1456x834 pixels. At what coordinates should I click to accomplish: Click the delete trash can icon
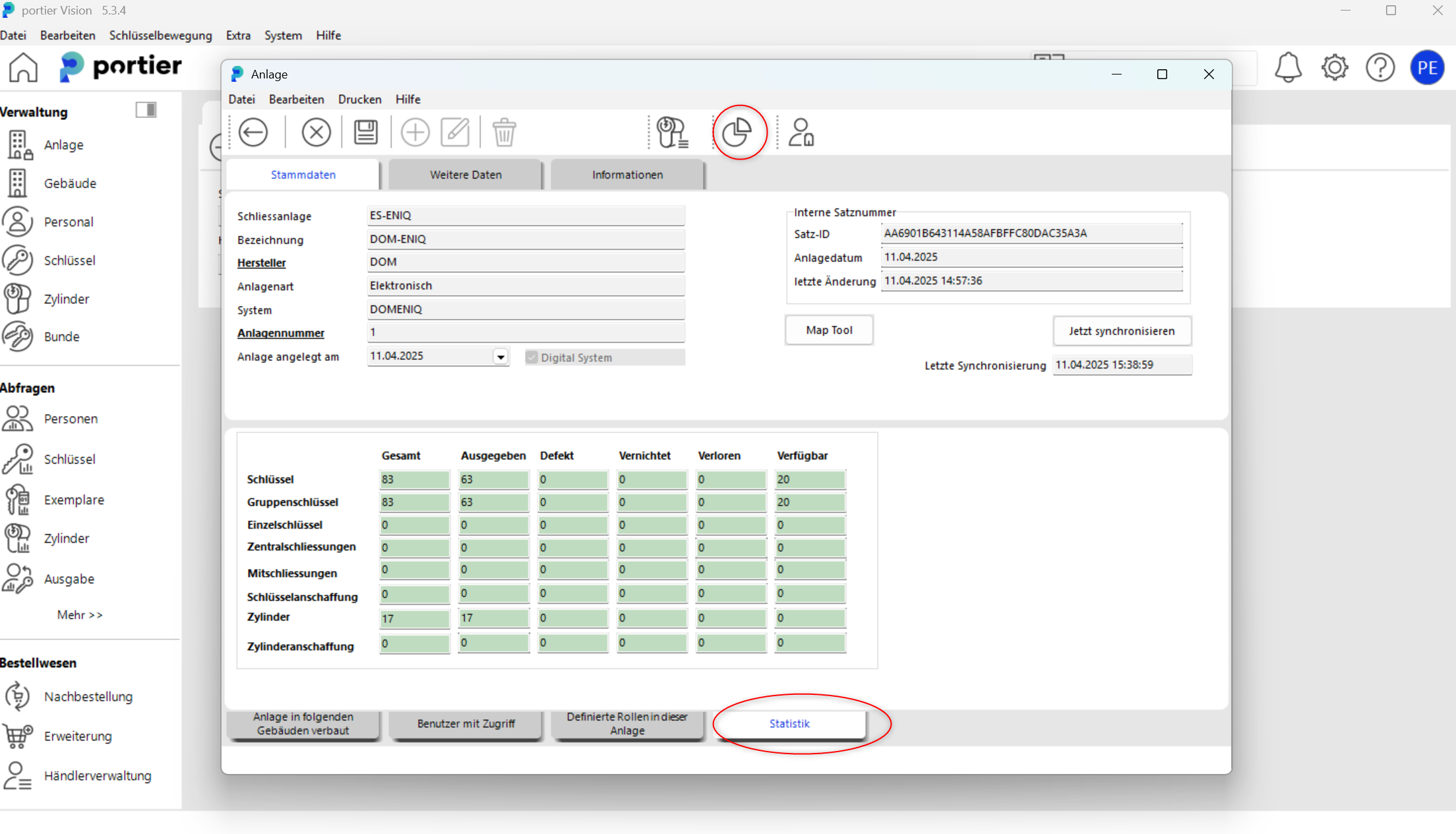tap(504, 133)
